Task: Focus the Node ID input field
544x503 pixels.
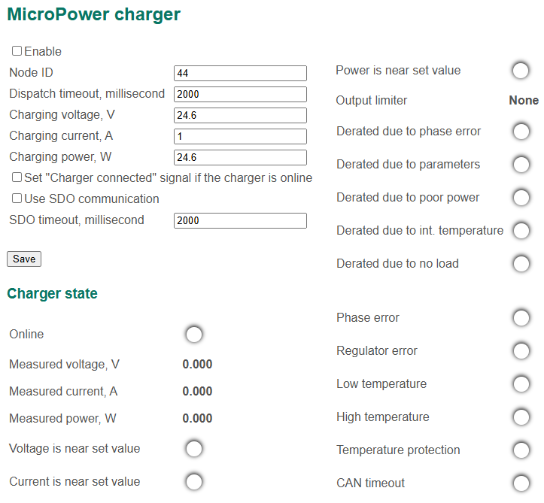Action: point(240,73)
